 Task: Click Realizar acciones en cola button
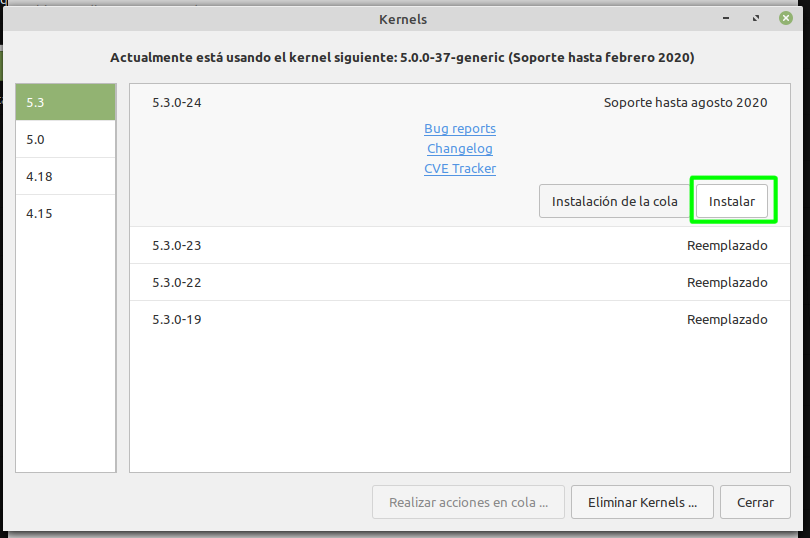coord(468,502)
